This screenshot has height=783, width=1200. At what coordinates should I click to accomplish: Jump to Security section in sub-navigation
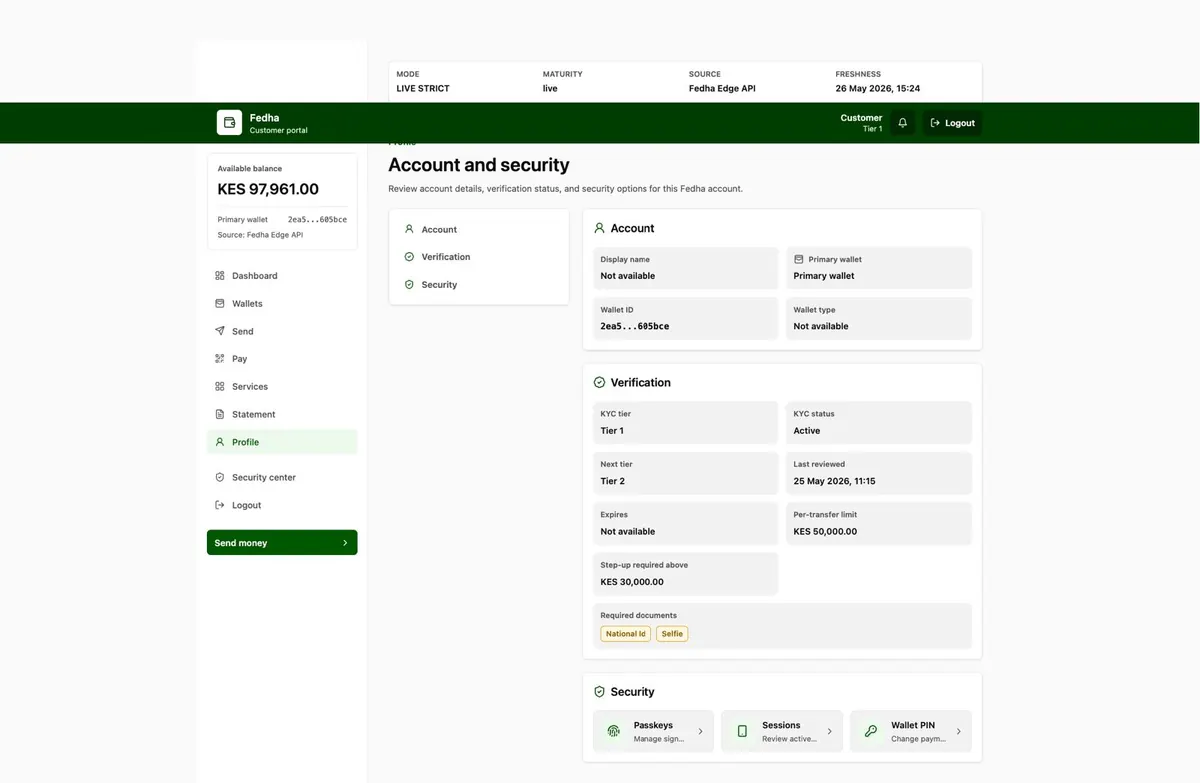(479, 285)
